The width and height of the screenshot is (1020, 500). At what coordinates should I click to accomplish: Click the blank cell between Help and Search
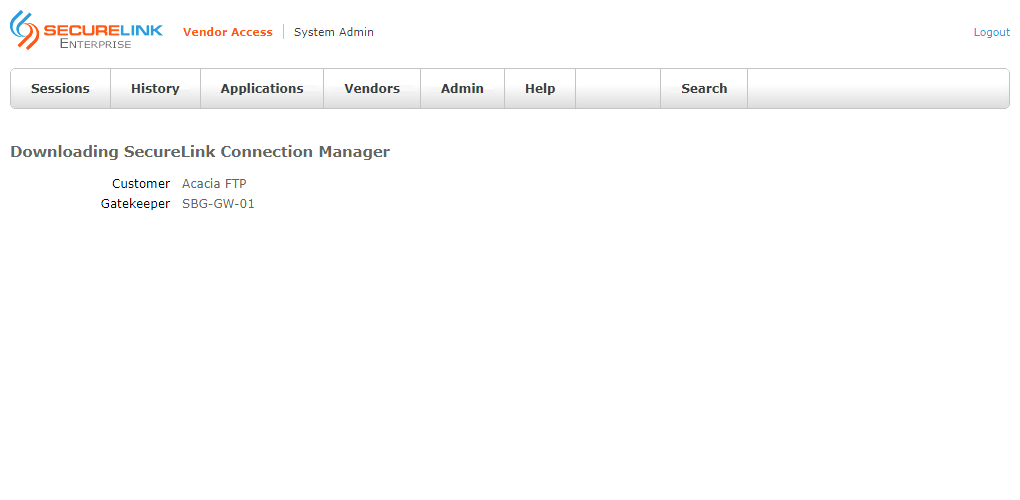tap(618, 89)
